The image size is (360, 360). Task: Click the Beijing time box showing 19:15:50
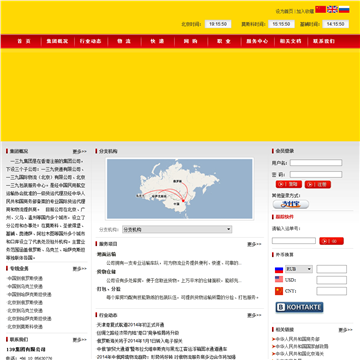click(x=218, y=24)
